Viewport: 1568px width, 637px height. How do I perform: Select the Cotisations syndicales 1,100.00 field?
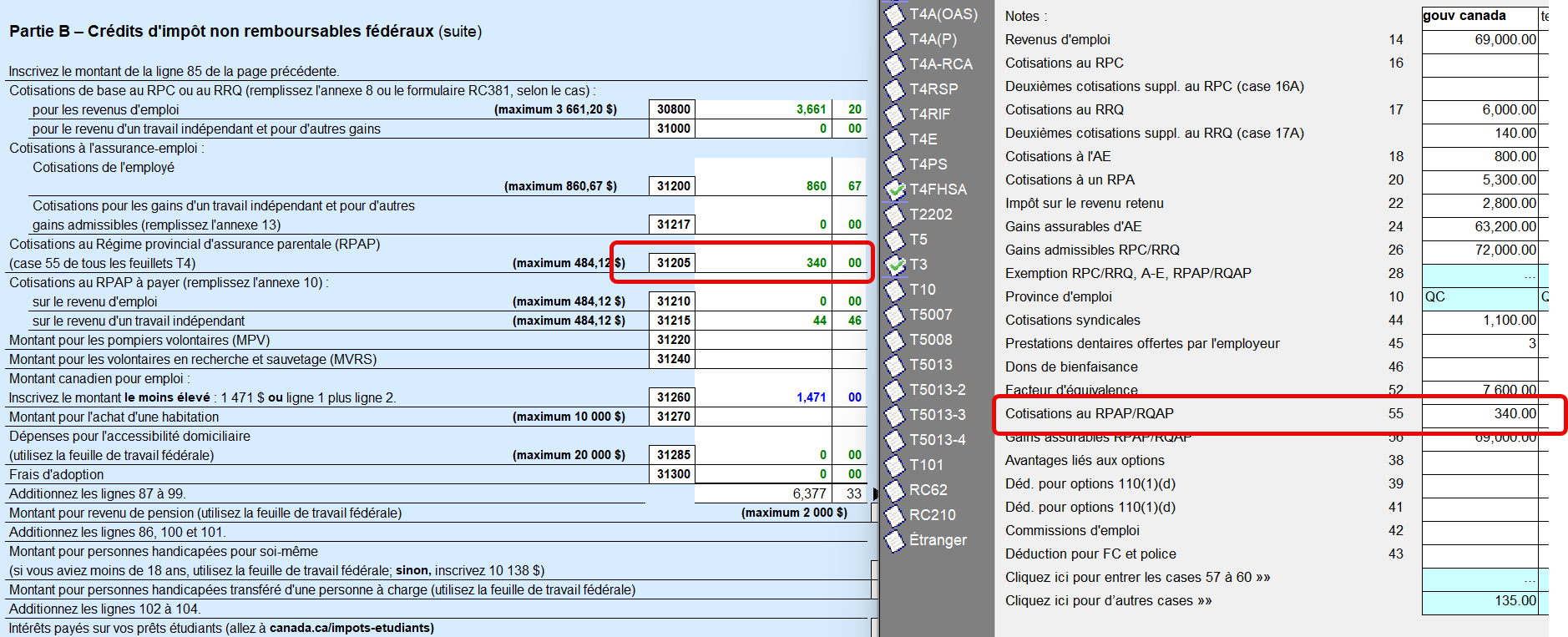(x=1479, y=321)
